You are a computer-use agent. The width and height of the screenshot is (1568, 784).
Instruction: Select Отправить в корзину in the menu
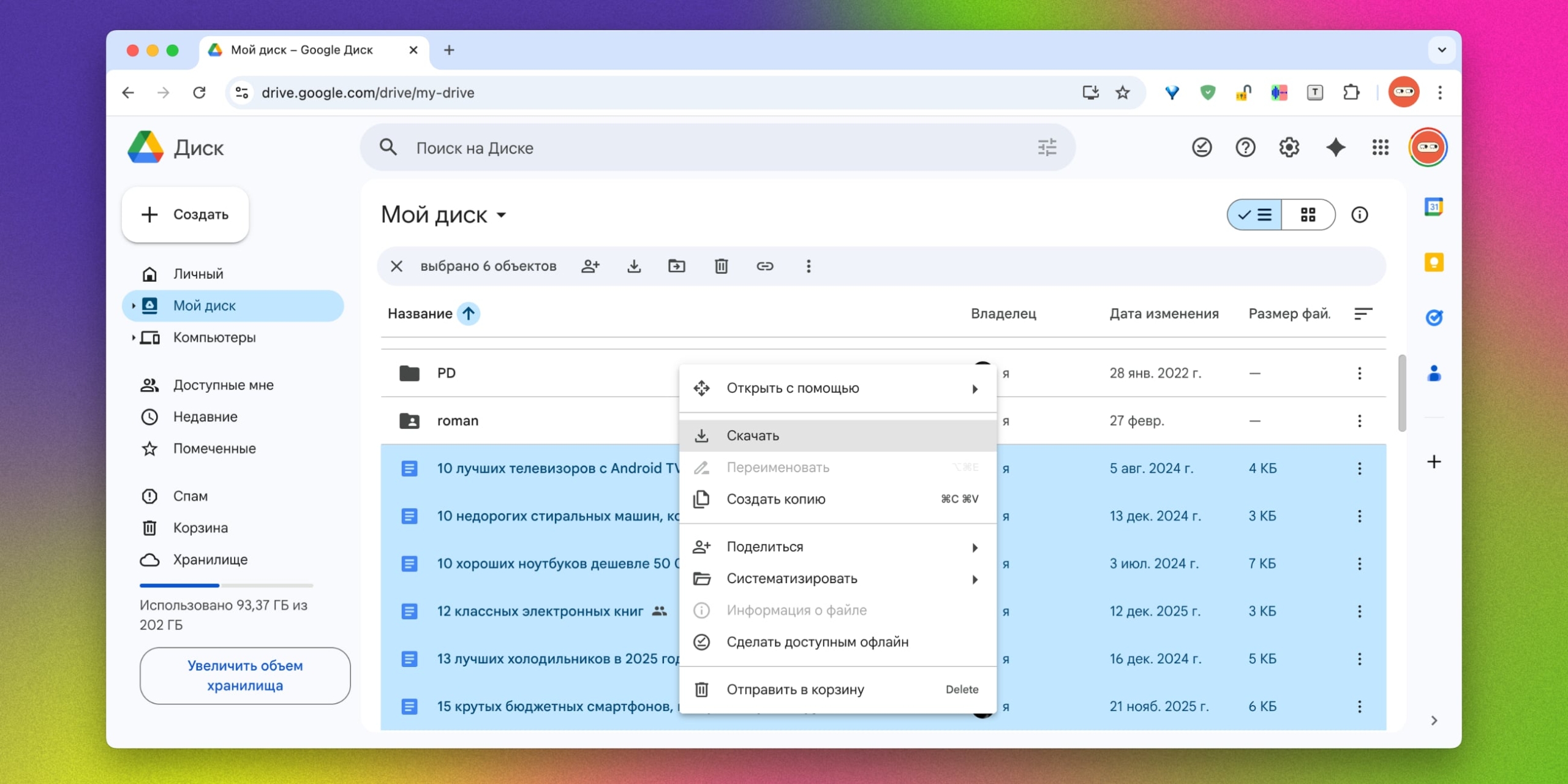pyautogui.click(x=794, y=688)
